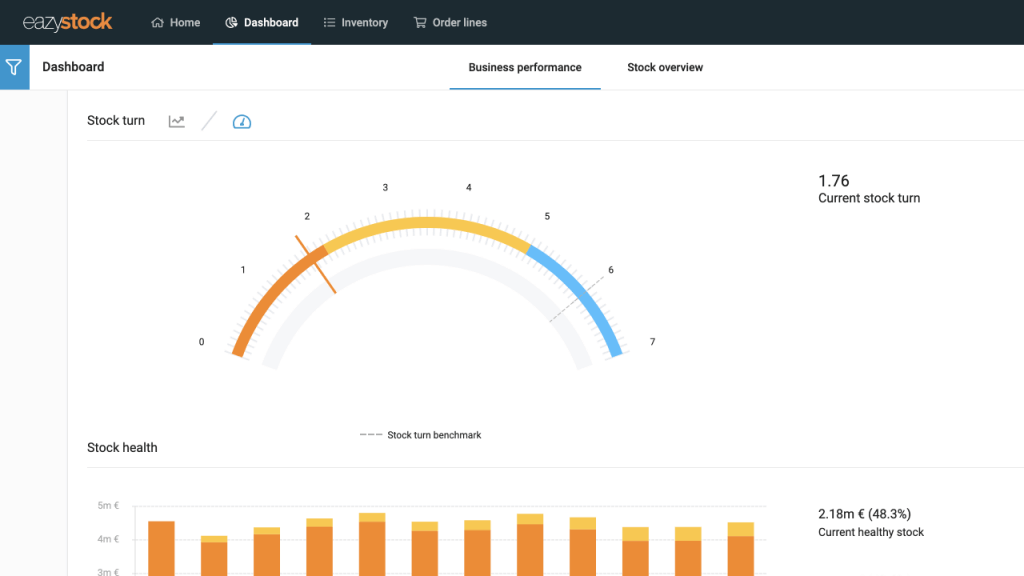Switch to the Stock overview tab
The width and height of the screenshot is (1024, 576).
tap(663, 67)
